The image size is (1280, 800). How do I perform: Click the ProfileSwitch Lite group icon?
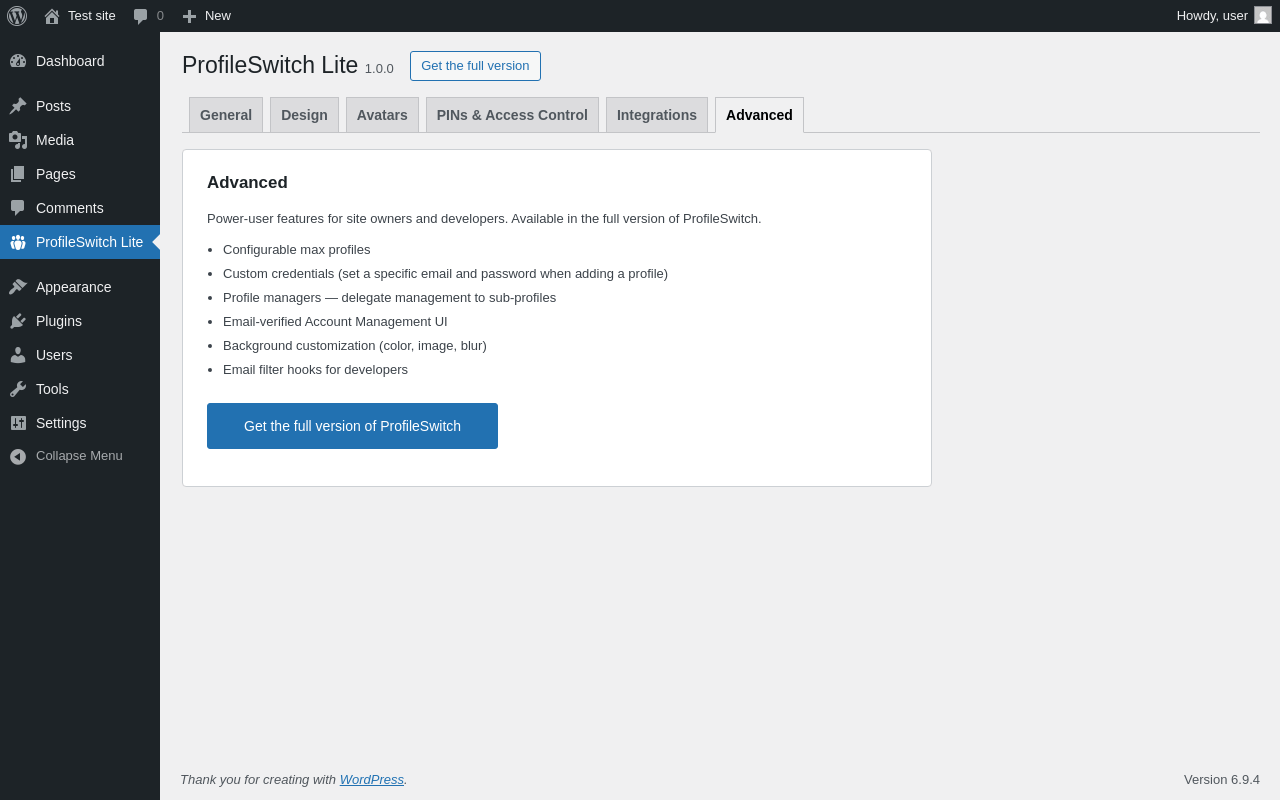[x=18, y=242]
